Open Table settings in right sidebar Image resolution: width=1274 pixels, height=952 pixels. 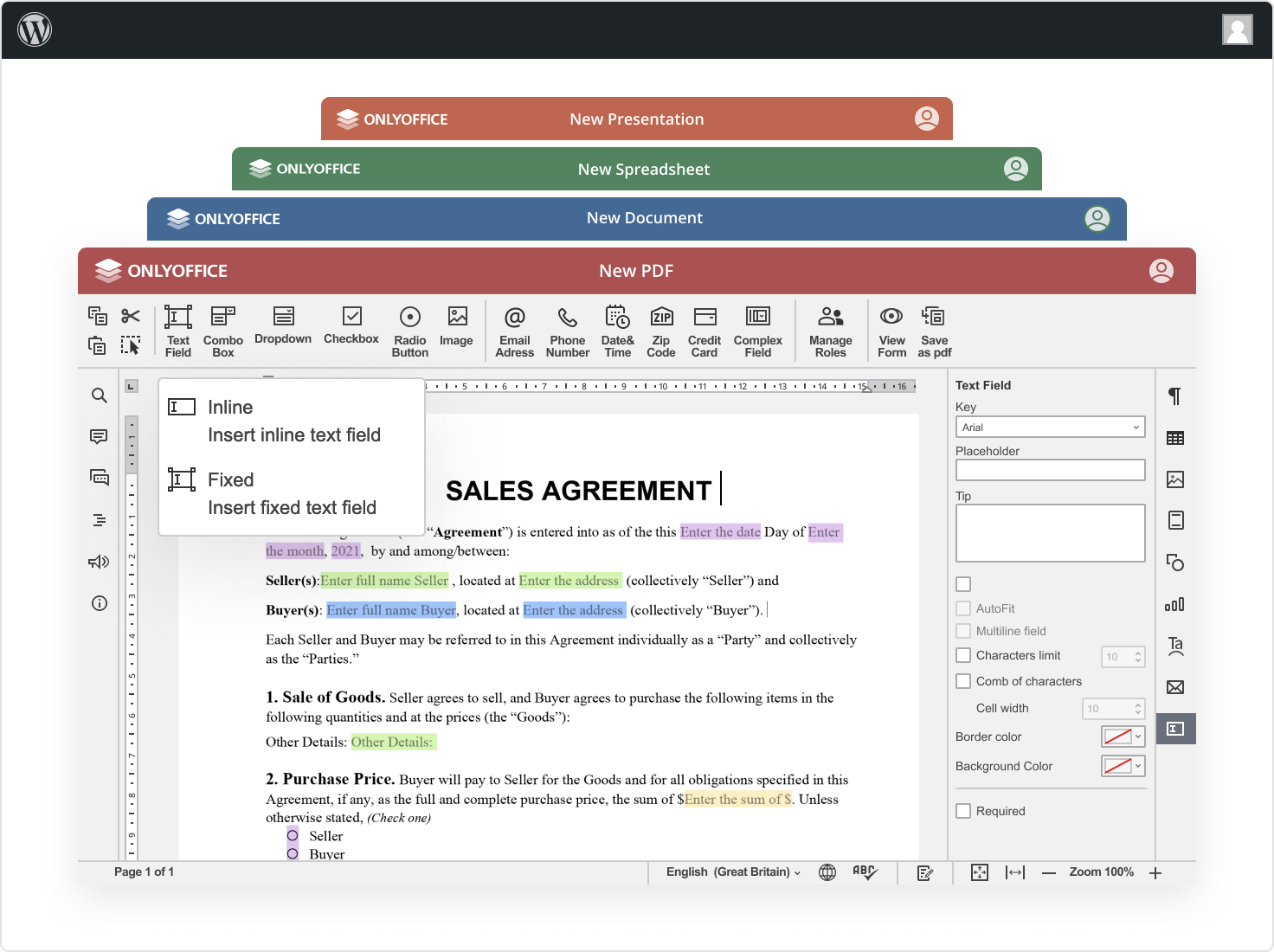click(1175, 438)
